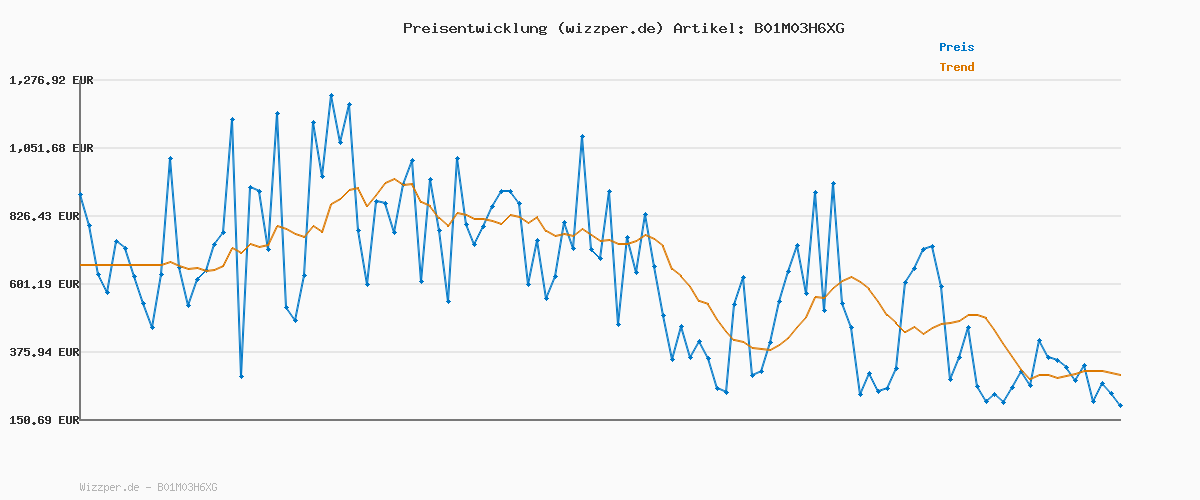Click the Preis legend label

(x=956, y=47)
